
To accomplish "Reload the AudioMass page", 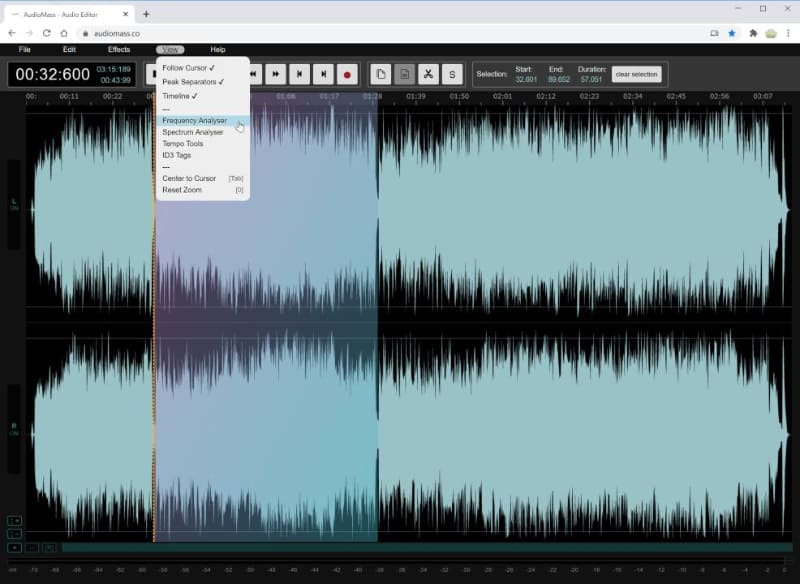I will [x=46, y=33].
